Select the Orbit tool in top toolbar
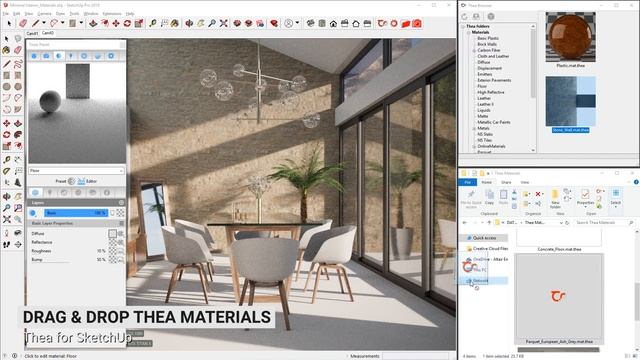Screen dimensions: 640x360 coord(189,24)
